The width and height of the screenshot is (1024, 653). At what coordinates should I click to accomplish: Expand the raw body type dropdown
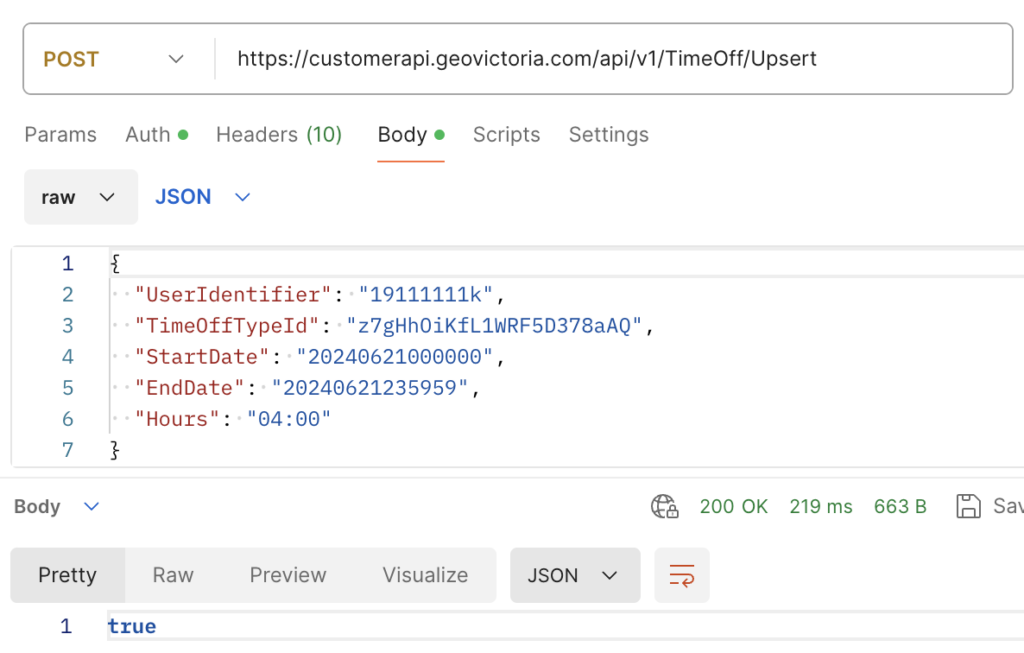click(80, 197)
